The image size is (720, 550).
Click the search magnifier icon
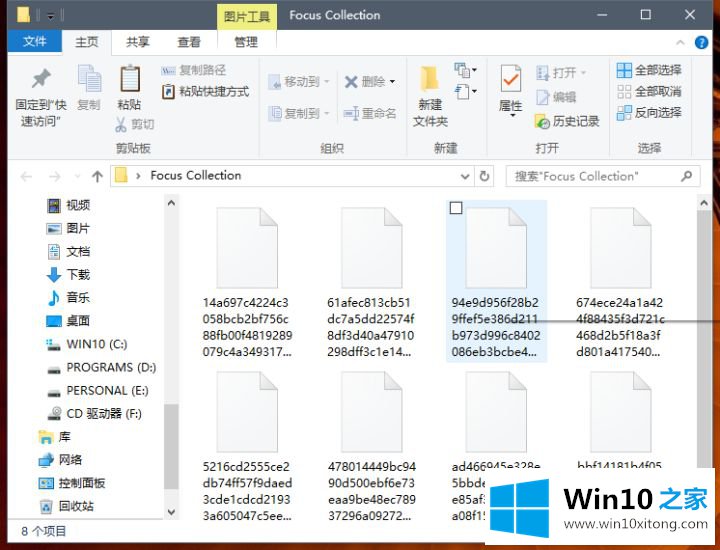(x=686, y=176)
